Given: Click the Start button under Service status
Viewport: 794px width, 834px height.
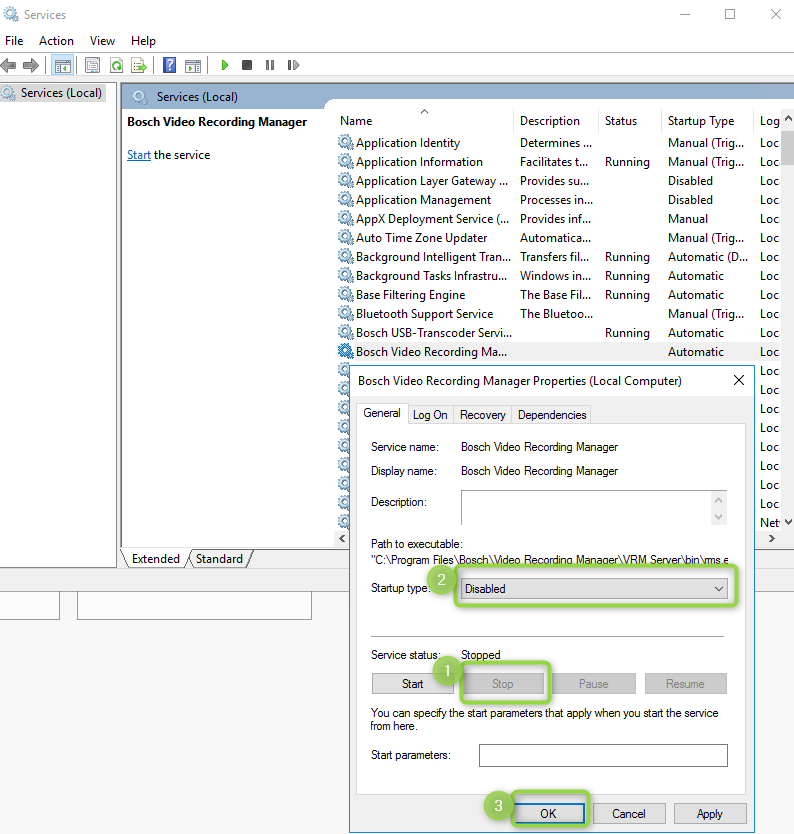Looking at the screenshot, I should click(413, 684).
